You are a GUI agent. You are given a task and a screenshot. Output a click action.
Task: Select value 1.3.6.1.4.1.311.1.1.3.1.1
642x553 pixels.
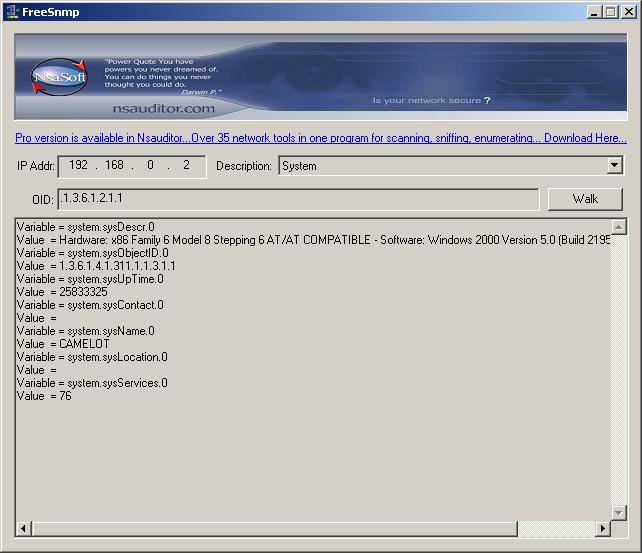[x=117, y=266]
